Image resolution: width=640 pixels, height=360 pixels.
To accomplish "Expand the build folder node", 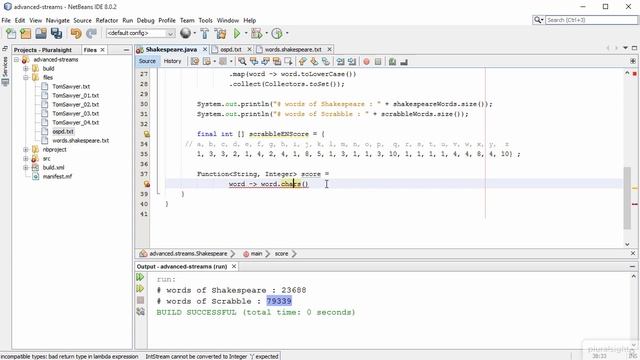I will tap(26, 69).
